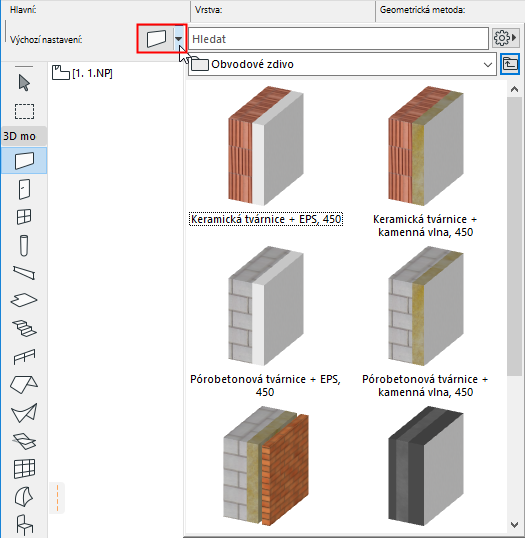Select the Skylight tool
525x538 pixels.
(x=24, y=441)
